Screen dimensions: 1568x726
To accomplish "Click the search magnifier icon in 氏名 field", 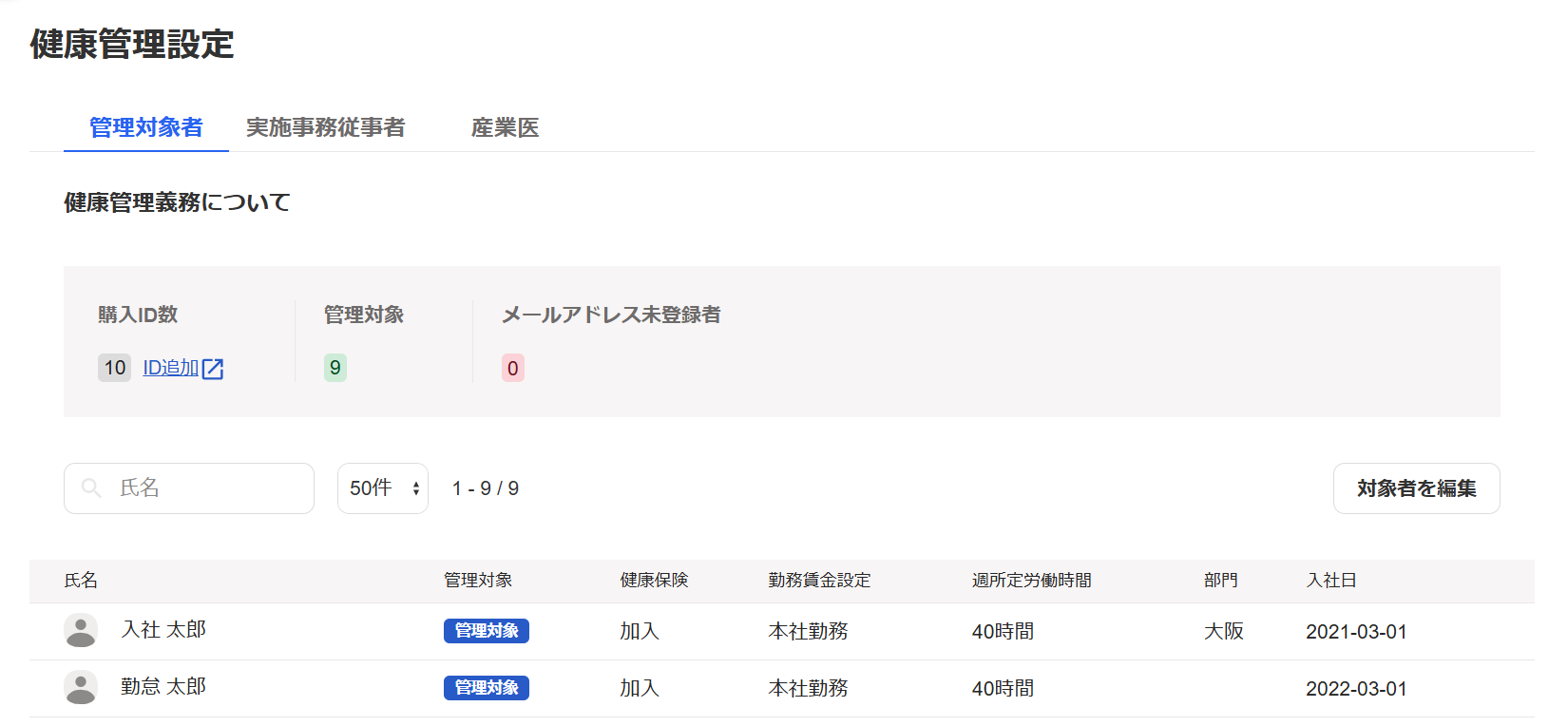I will pos(91,488).
